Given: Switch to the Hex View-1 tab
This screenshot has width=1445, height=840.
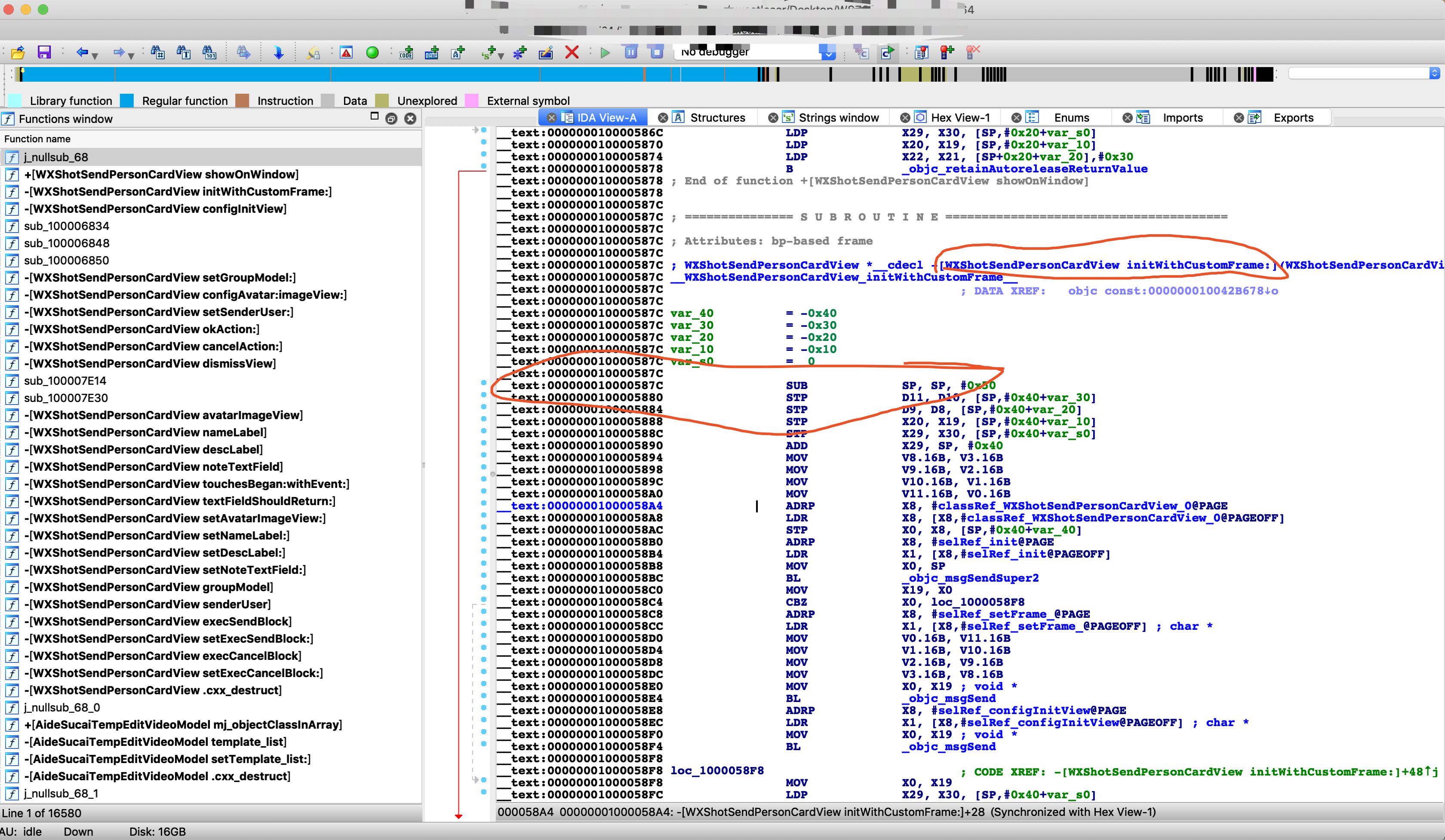Looking at the screenshot, I should tap(960, 117).
